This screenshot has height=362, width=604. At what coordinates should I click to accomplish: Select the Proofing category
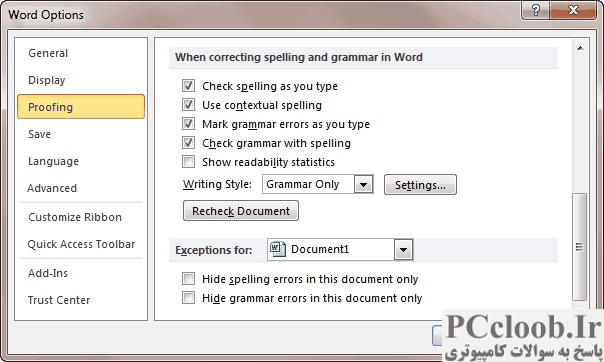pyautogui.click(x=81, y=107)
